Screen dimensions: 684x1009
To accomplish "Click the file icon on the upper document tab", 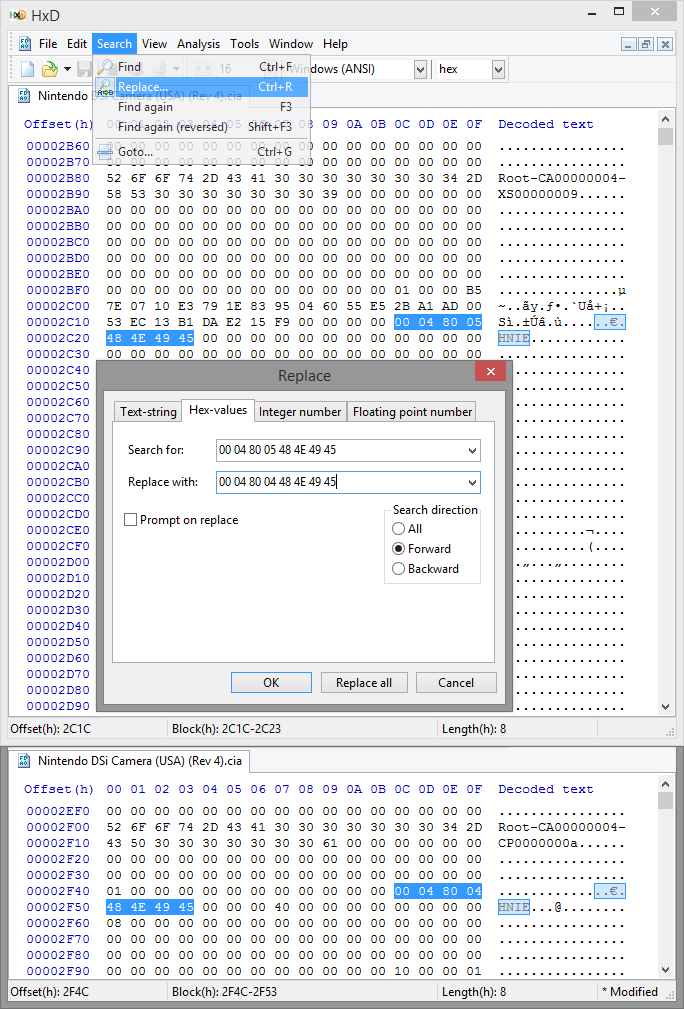I will coord(24,96).
